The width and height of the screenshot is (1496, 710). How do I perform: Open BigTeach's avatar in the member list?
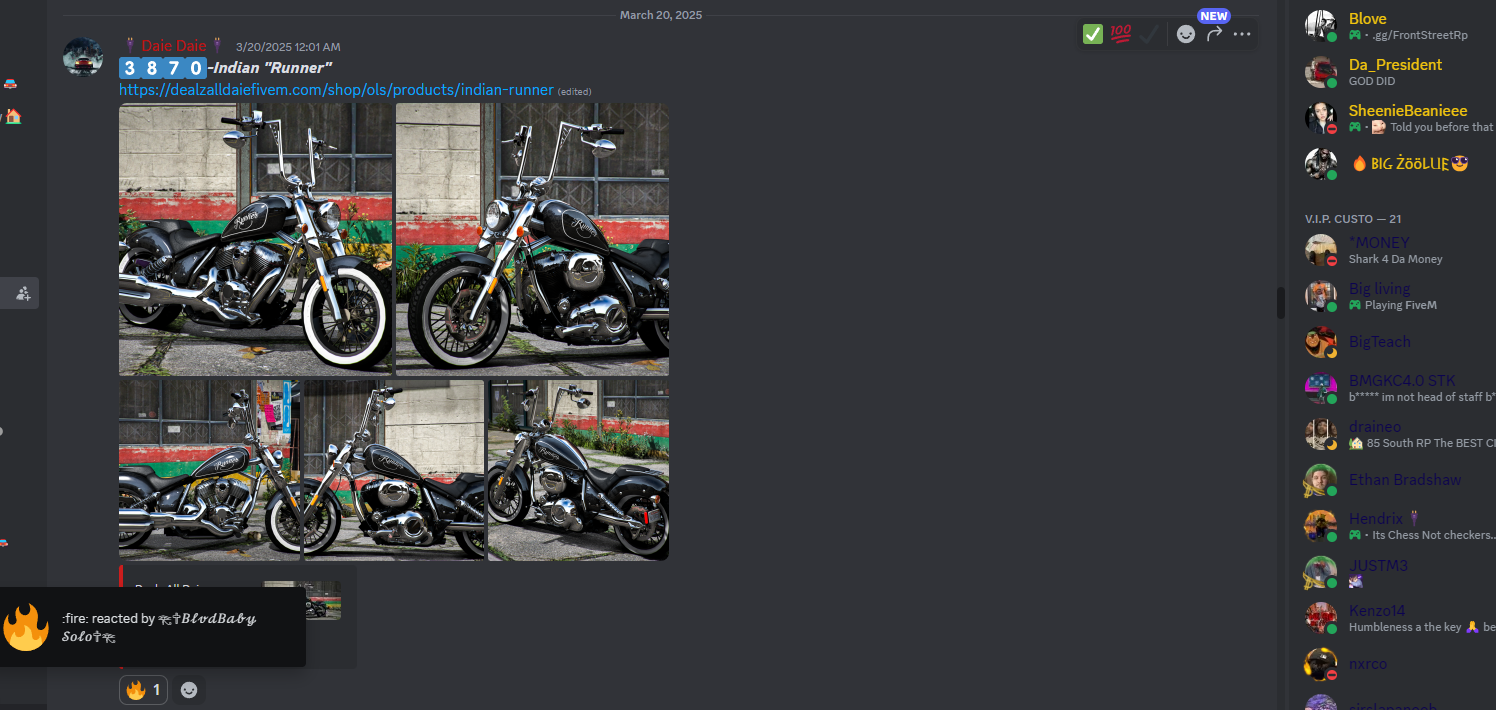(1321, 342)
